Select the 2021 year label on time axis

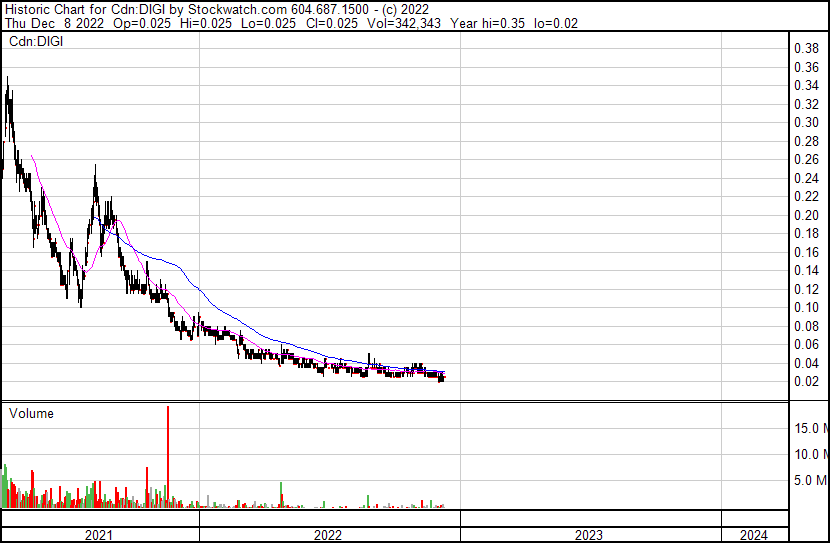(x=99, y=534)
